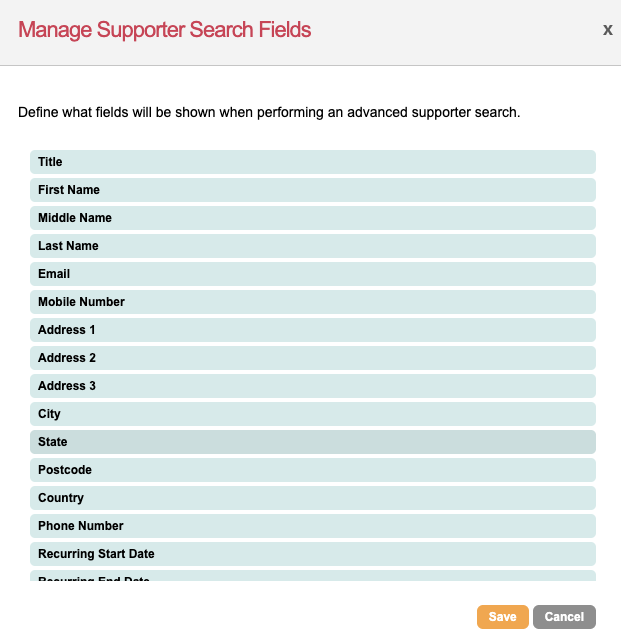The width and height of the screenshot is (621, 635).
Task: Select the Address 1 field row
Action: coord(313,330)
